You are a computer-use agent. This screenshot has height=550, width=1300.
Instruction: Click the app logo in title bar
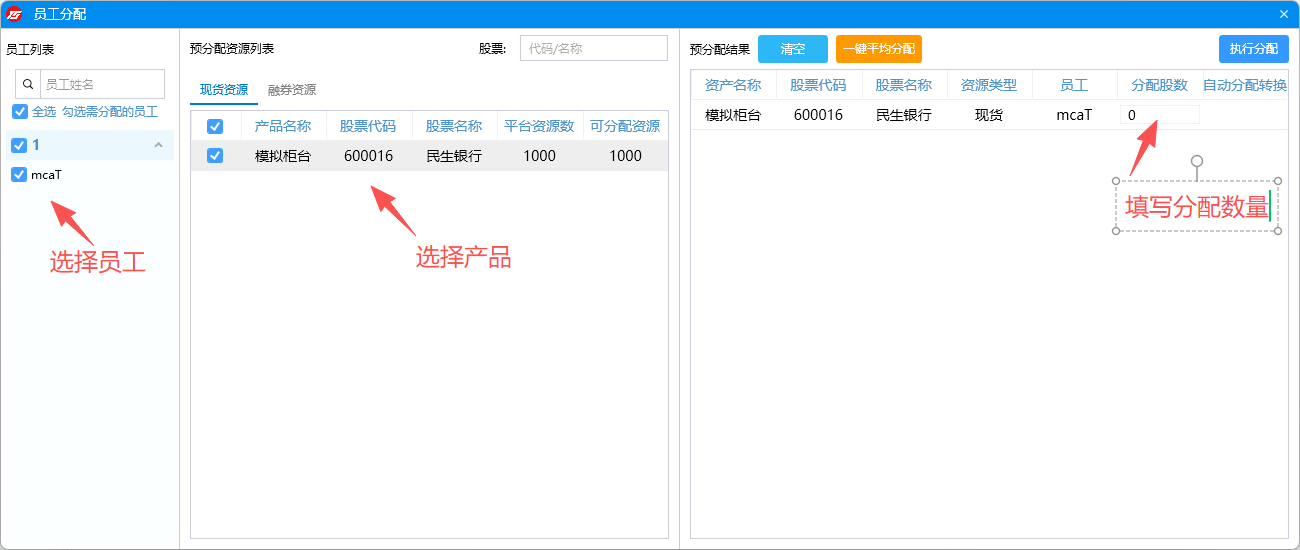point(14,14)
